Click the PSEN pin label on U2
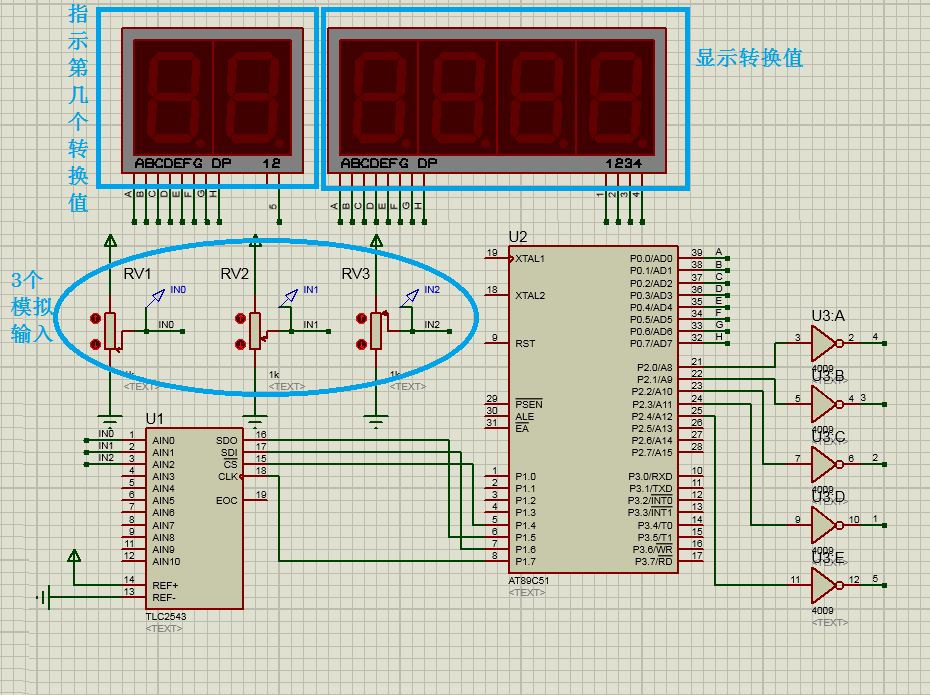Screen dimensions: 930x695 [529, 404]
